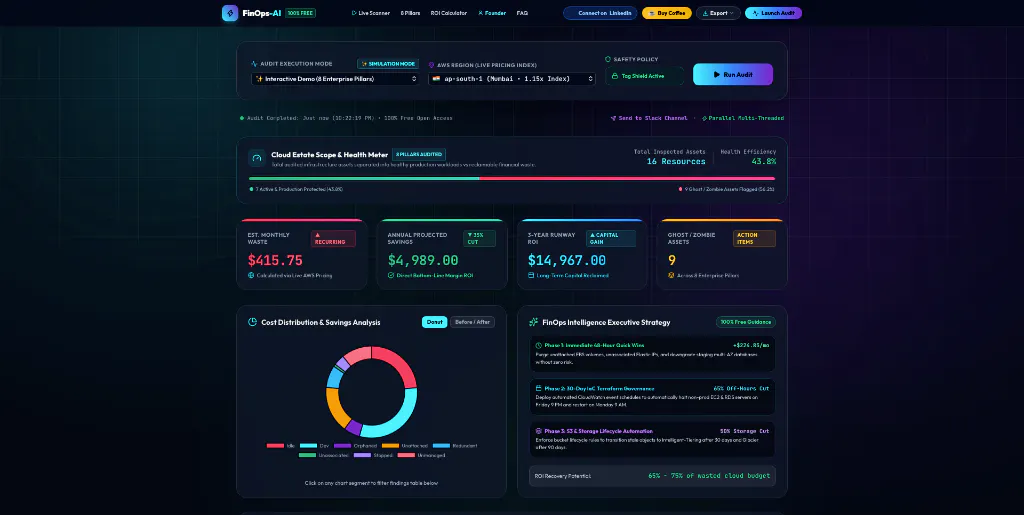
Task: Click the icon beside Long-Term Capital Reclaimed
Action: point(530,275)
